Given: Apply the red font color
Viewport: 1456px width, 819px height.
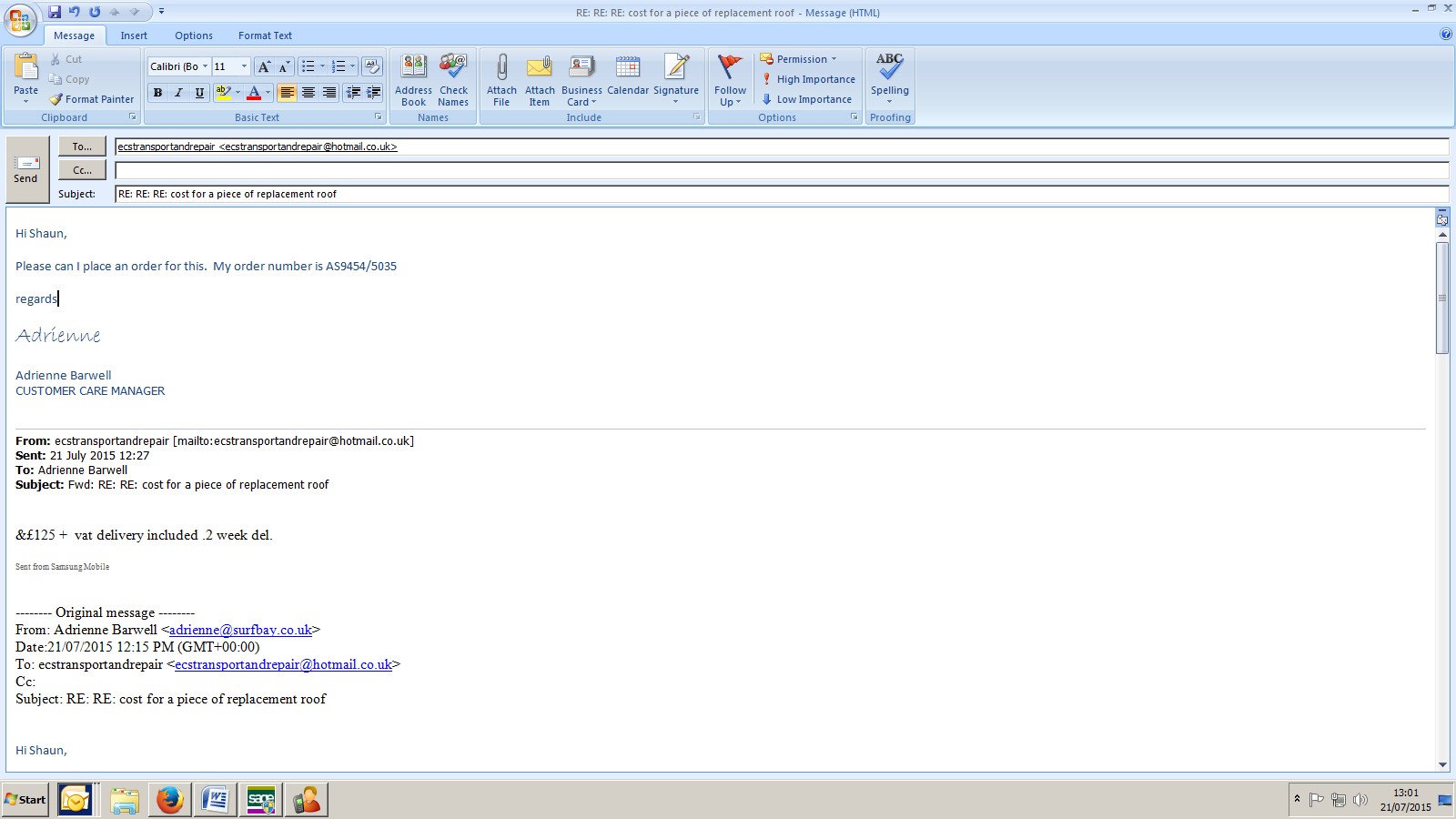Looking at the screenshot, I should click(x=254, y=93).
